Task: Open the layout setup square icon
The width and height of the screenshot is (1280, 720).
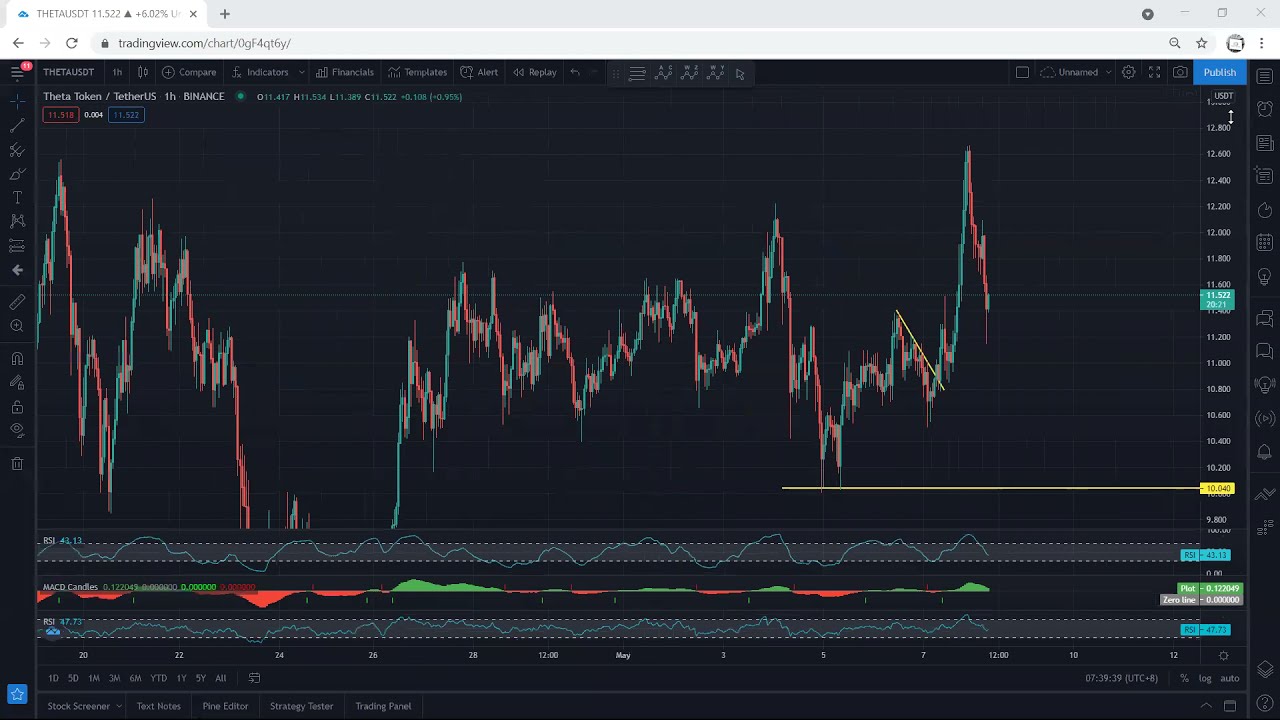Action: coord(1022,72)
